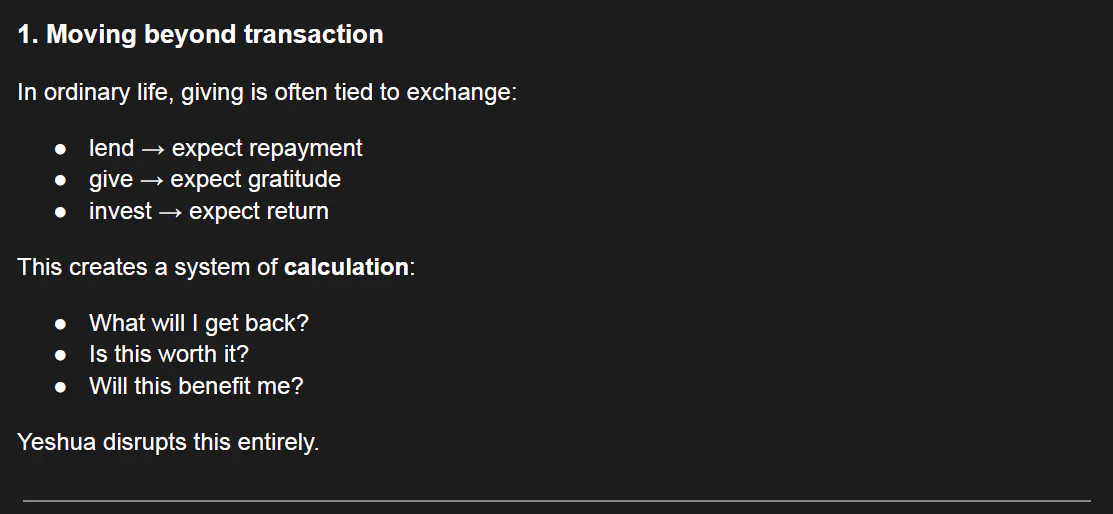Click the bullet dot before "What will I get back?"
Screen dimensions: 1113x514
click(x=61, y=324)
